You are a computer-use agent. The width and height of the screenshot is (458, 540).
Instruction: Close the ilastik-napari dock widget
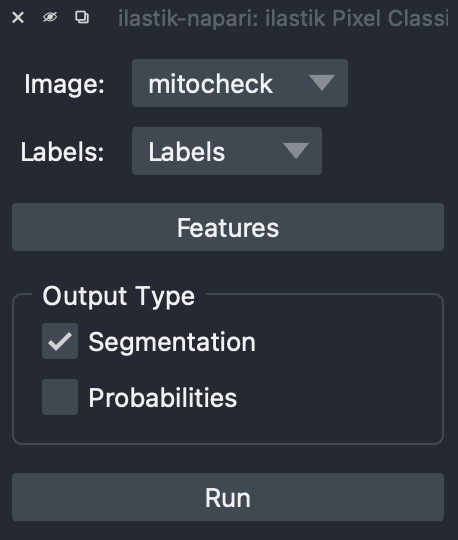(18, 17)
